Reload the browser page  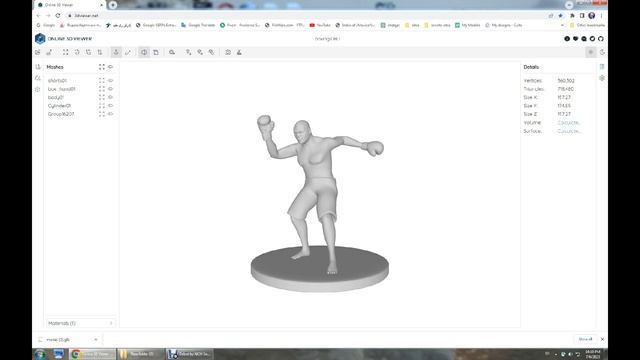tap(58, 16)
